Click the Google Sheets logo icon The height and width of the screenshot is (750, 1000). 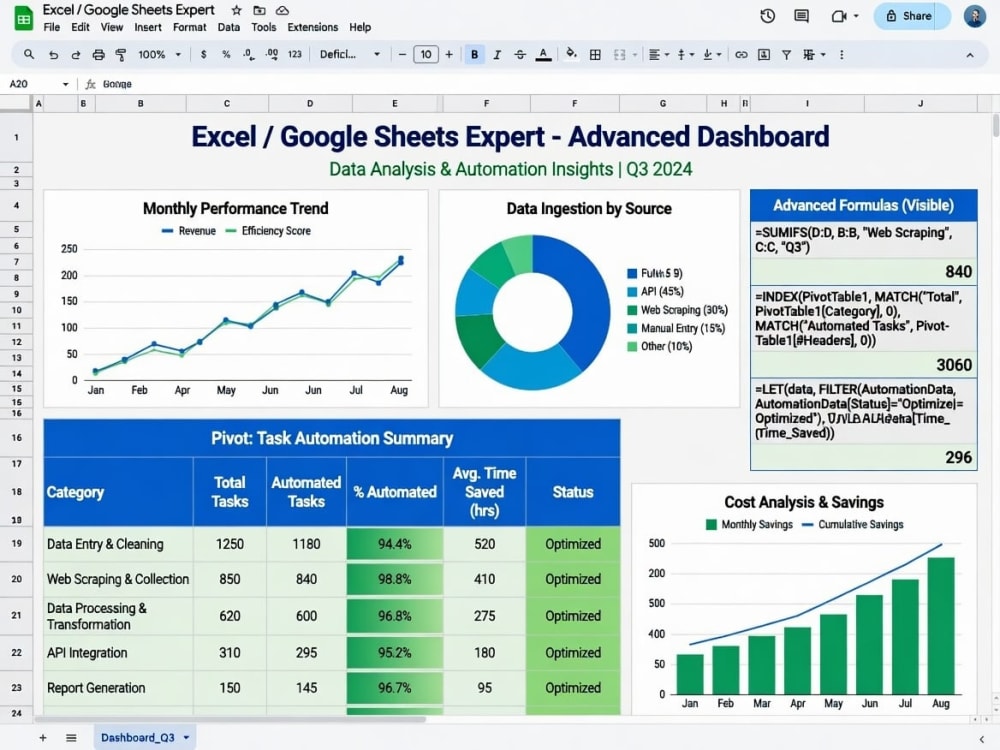point(24,17)
